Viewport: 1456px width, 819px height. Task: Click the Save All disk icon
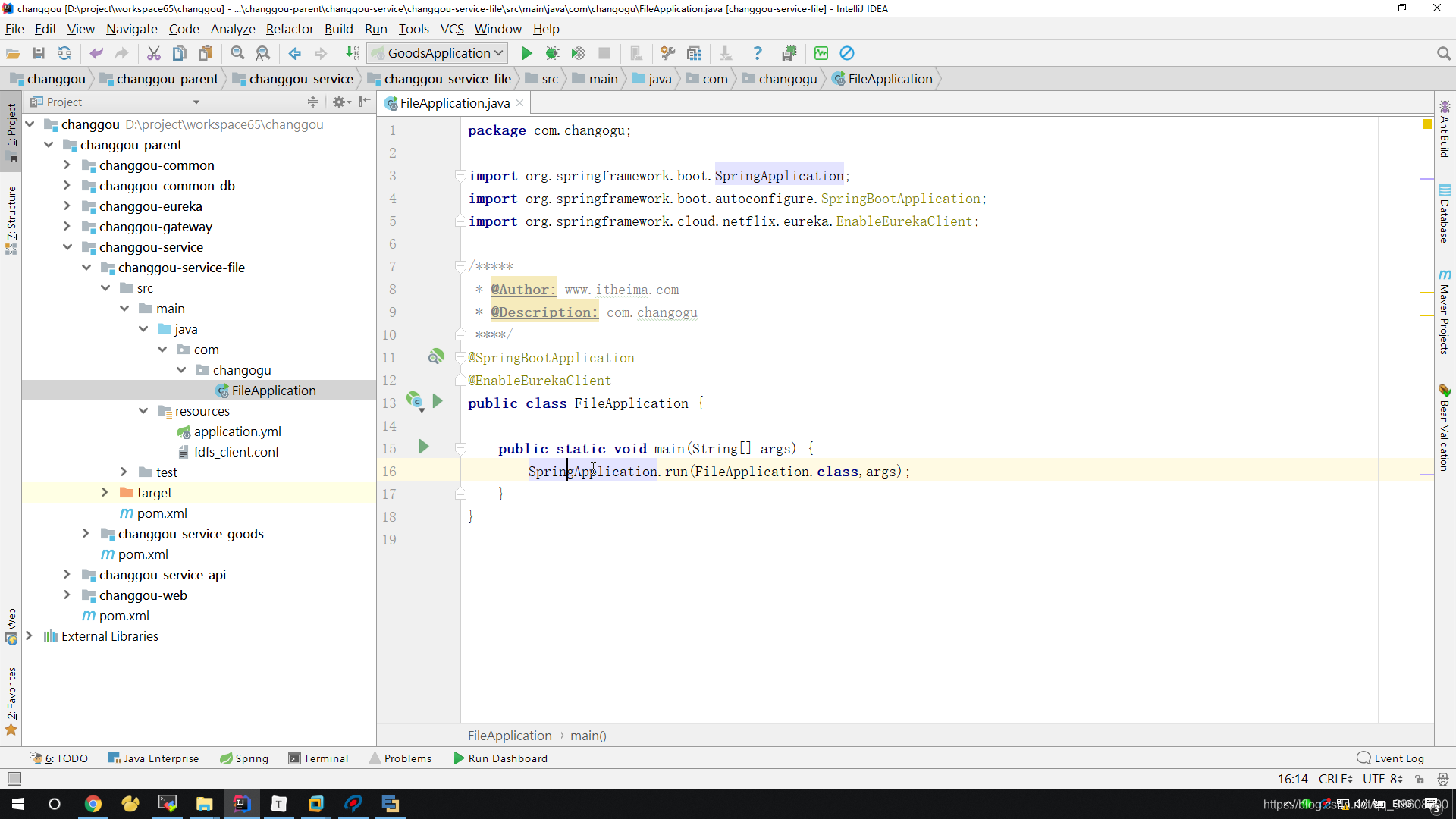(39, 53)
